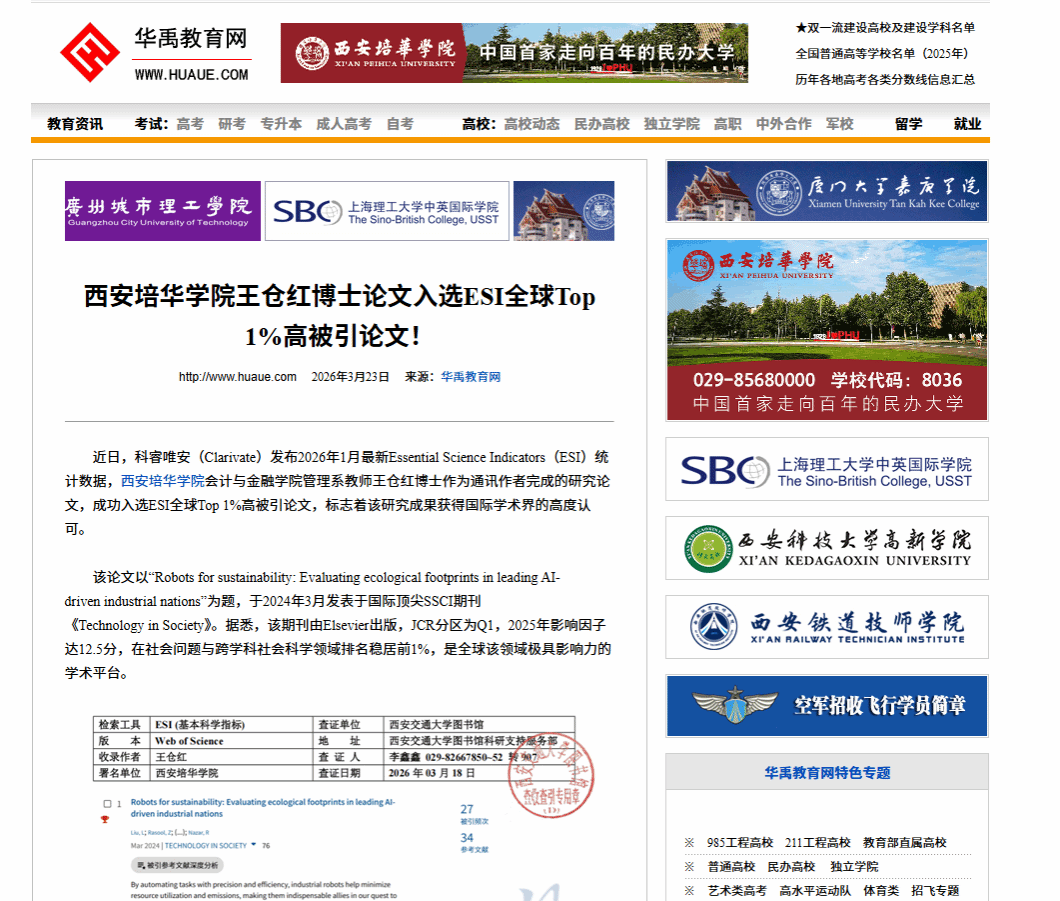Tick the checkbox next to paper entry 1
This screenshot has height=901, width=1060.
tap(108, 803)
